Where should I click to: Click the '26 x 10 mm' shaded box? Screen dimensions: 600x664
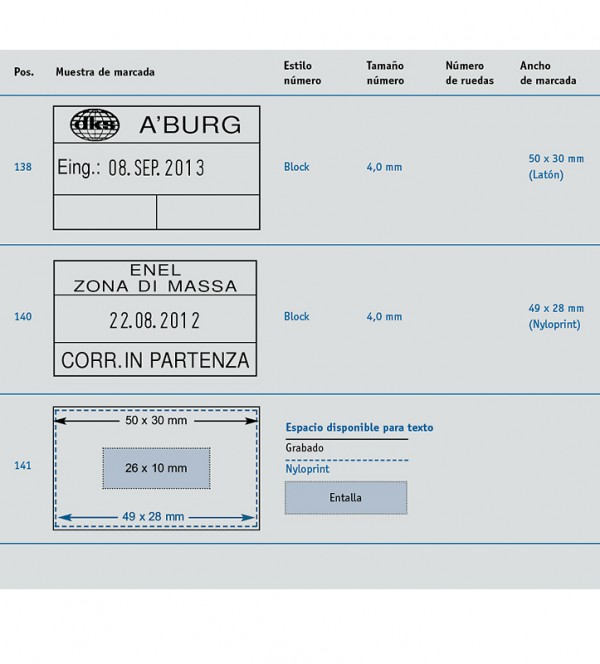click(156, 468)
